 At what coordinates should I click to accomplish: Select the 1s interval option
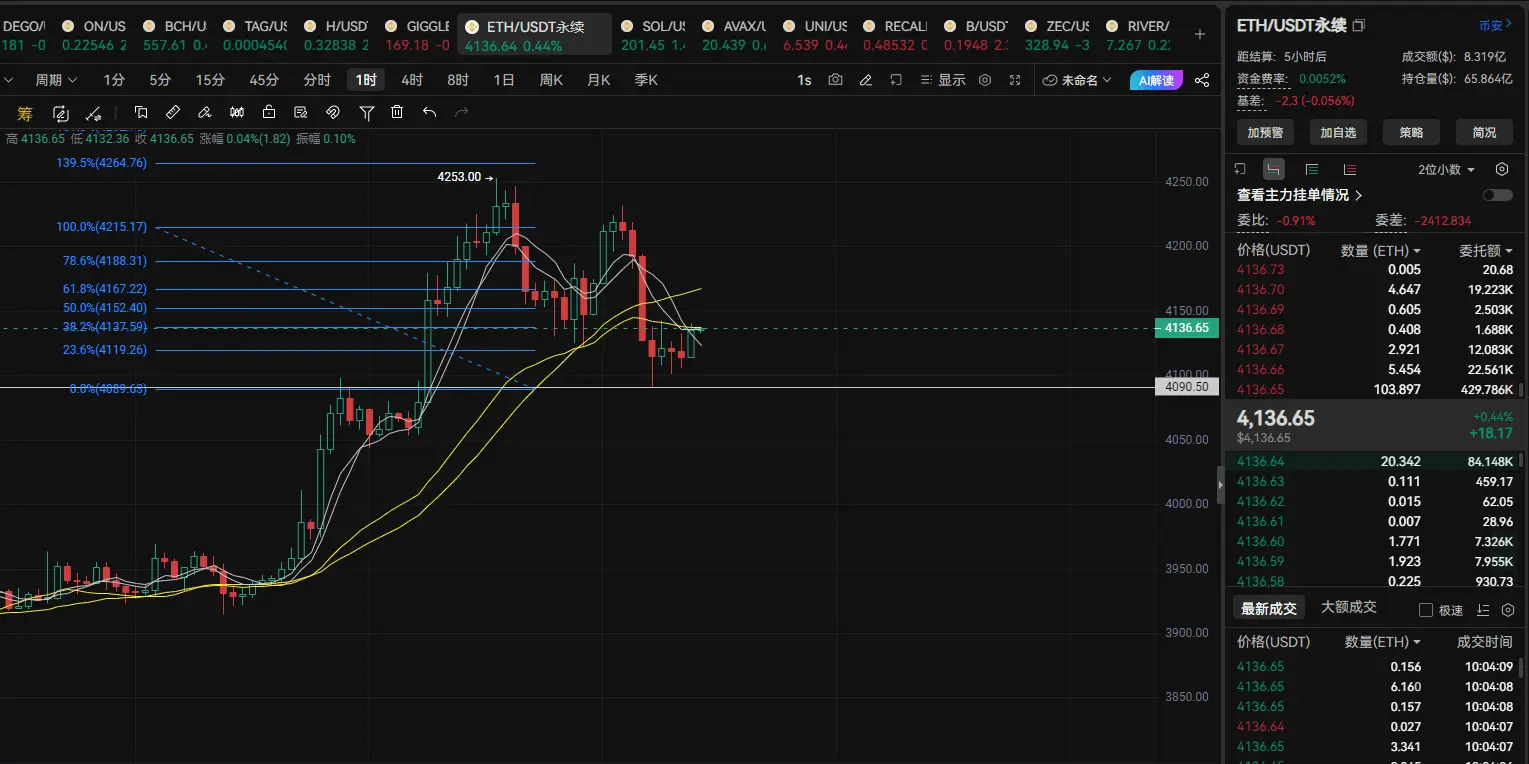804,80
